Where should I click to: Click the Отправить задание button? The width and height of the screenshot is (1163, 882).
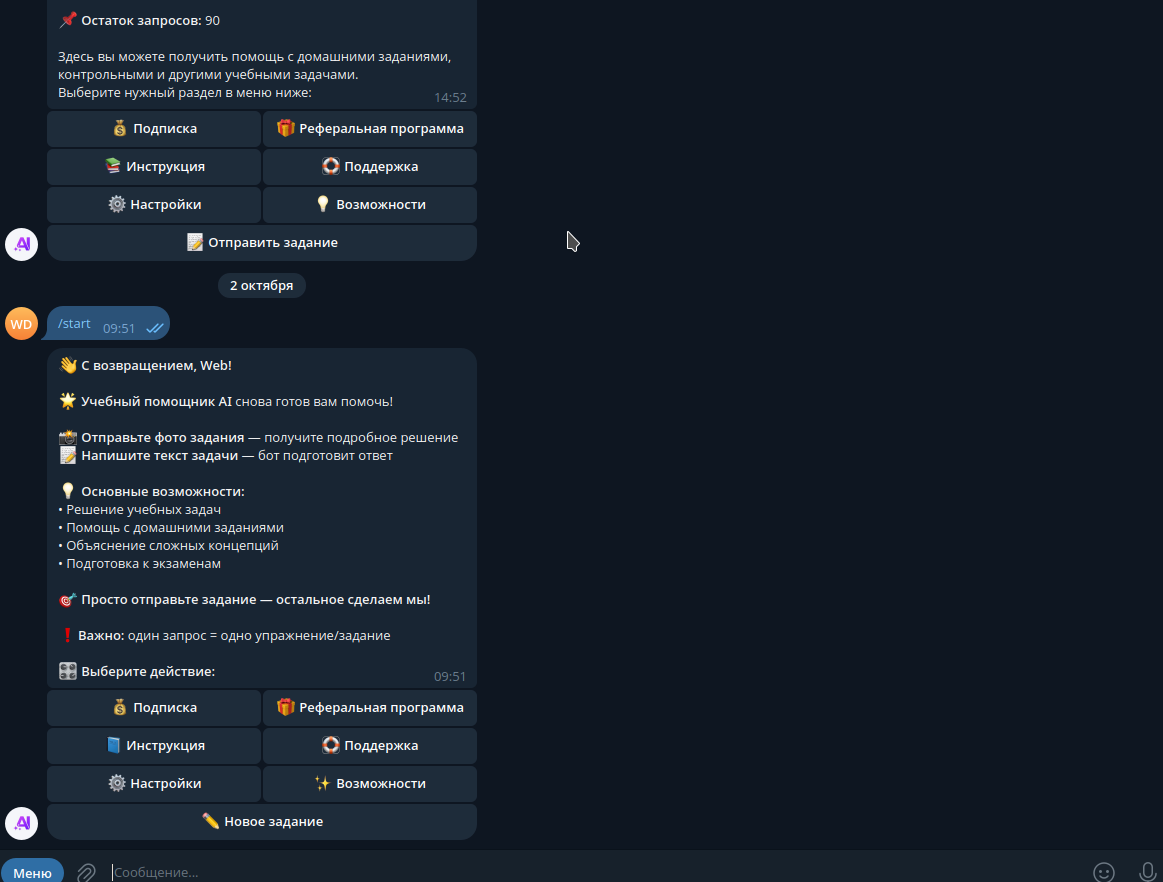point(262,243)
